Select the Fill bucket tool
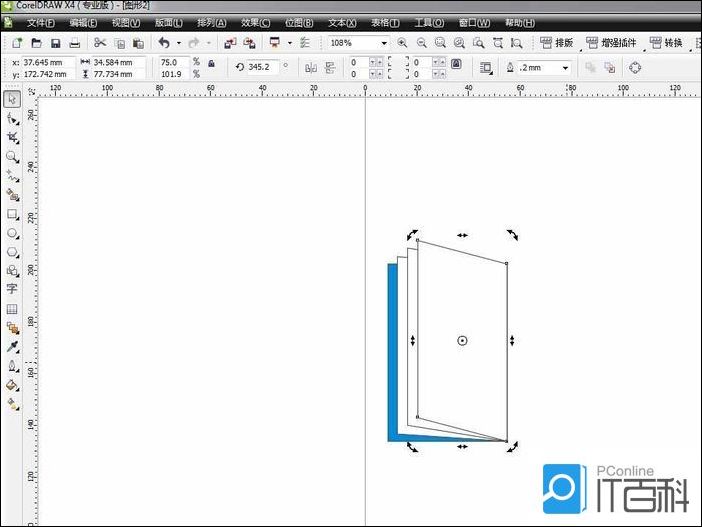Screen dimensions: 702x527 coord(12,385)
